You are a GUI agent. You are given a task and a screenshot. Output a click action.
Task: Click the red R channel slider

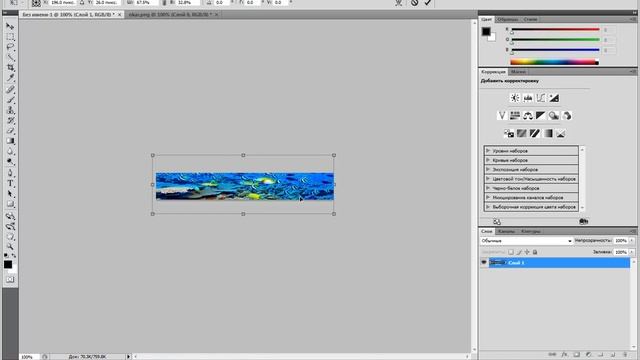[555, 29]
